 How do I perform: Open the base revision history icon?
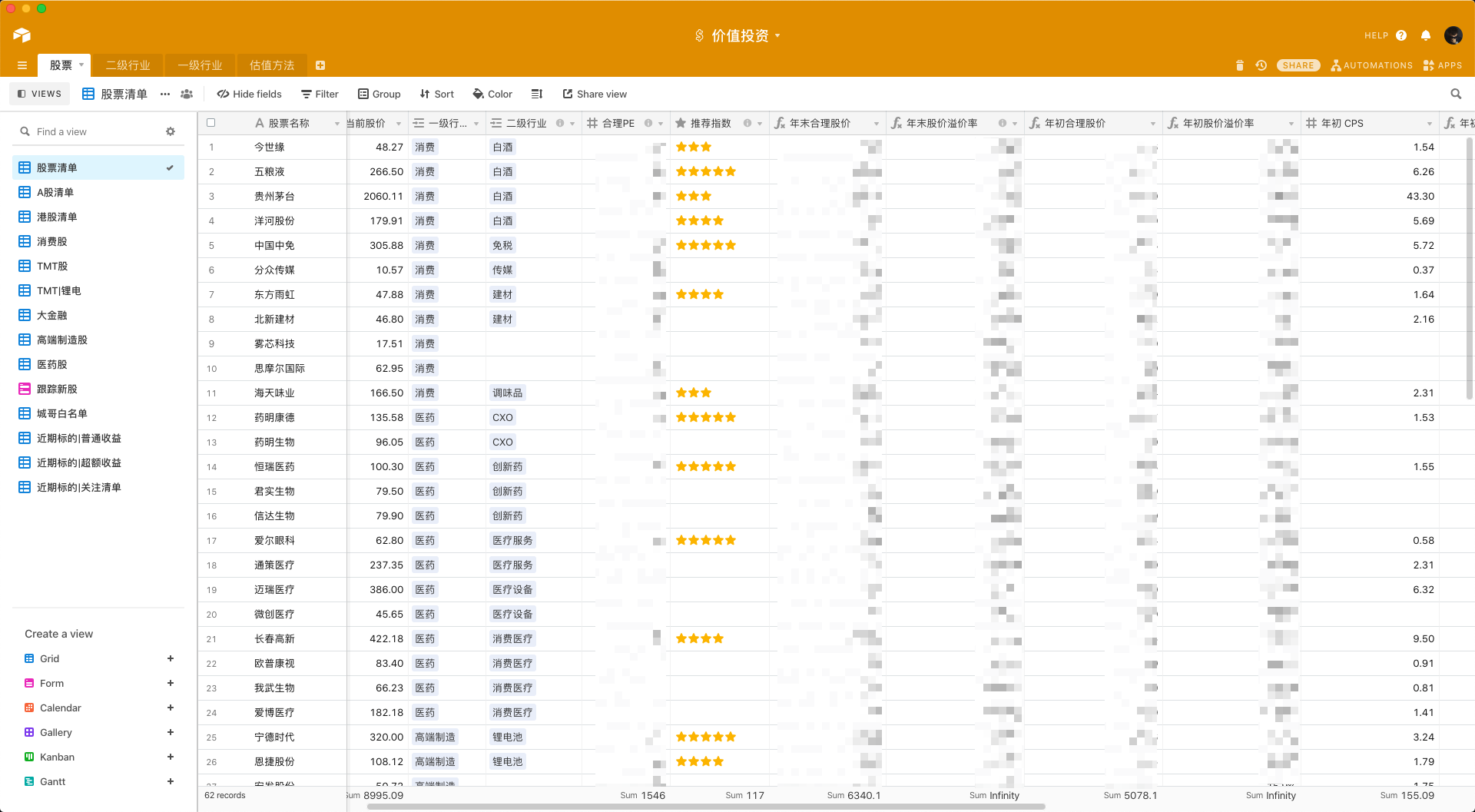[1261, 66]
